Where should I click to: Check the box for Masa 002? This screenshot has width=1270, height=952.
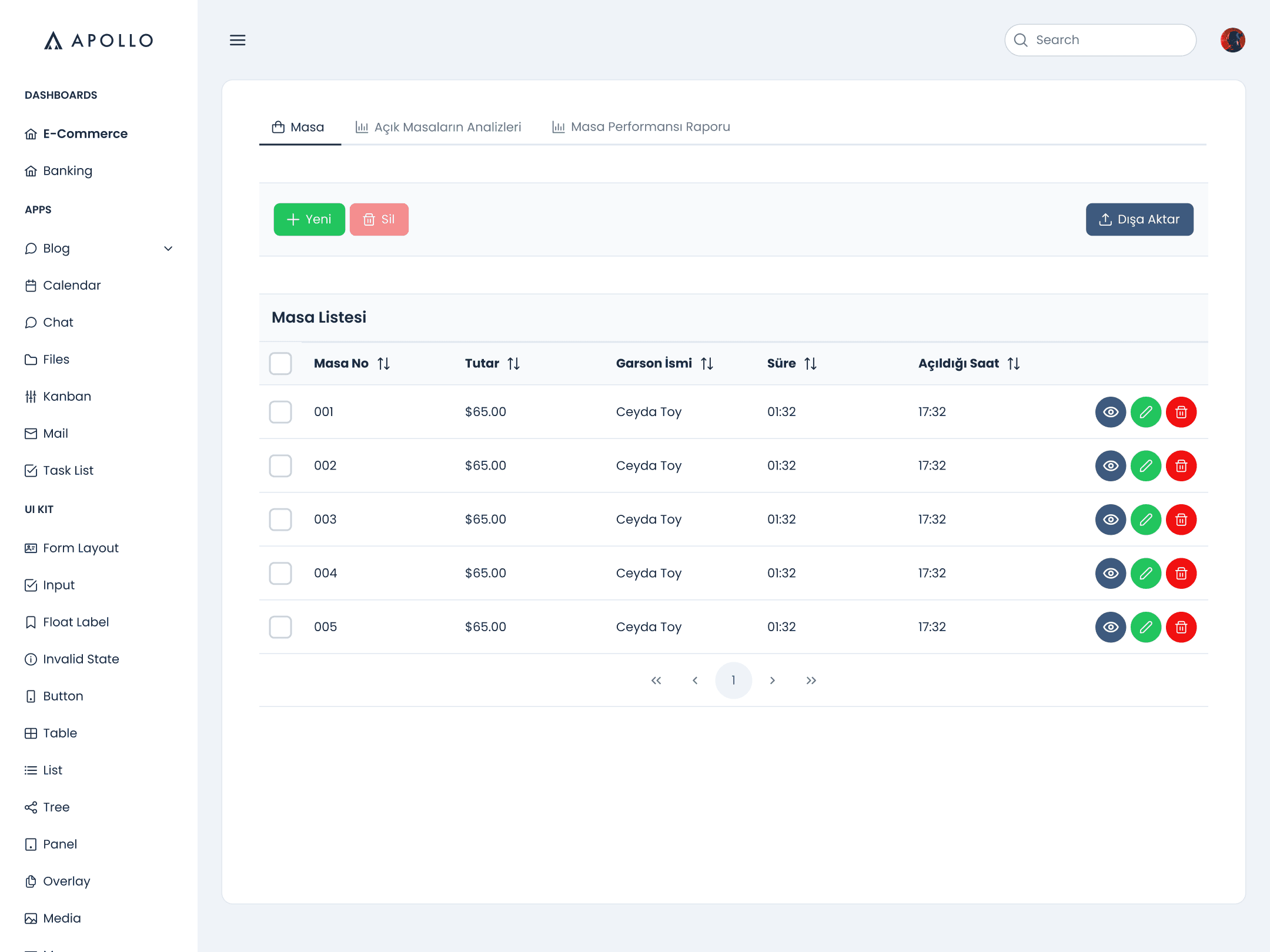pyautogui.click(x=280, y=466)
